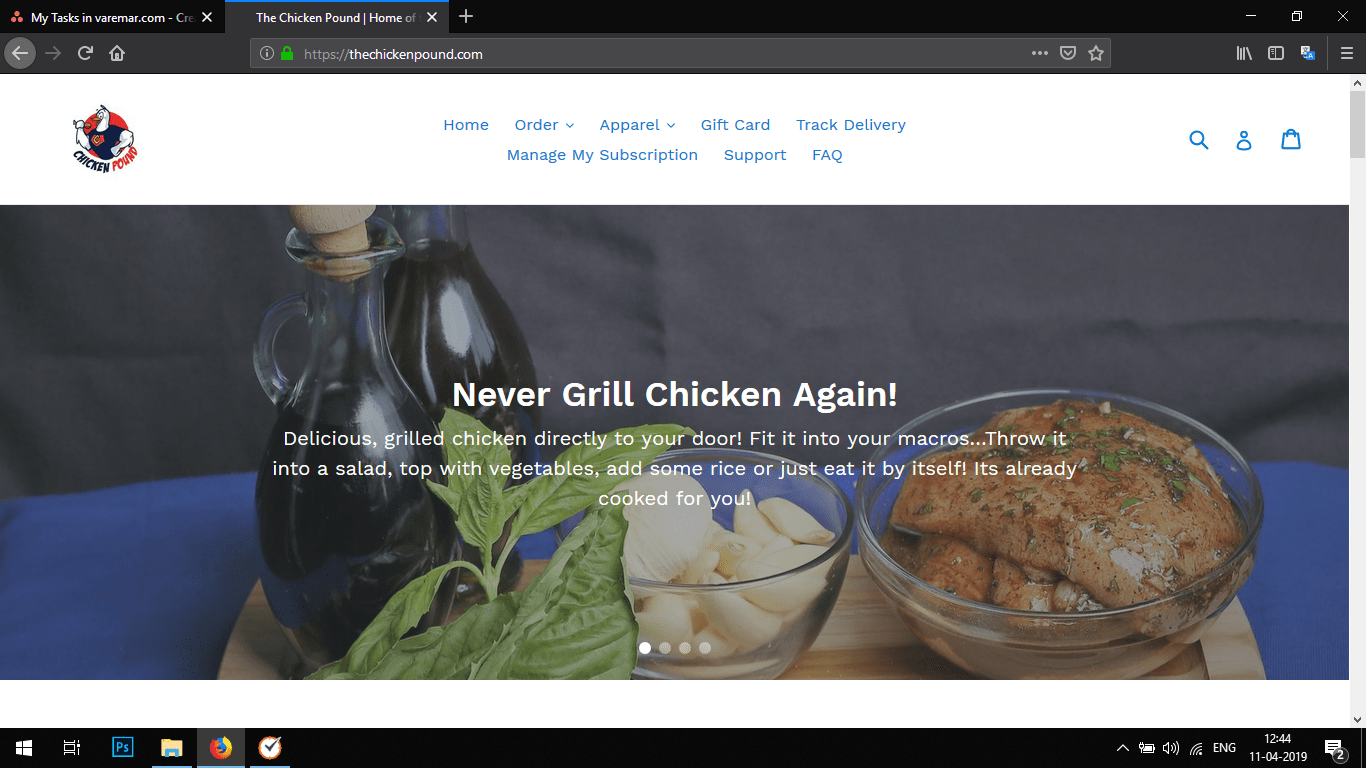Open the site search magnifier icon
Image resolution: width=1366 pixels, height=768 pixels.
tap(1199, 140)
